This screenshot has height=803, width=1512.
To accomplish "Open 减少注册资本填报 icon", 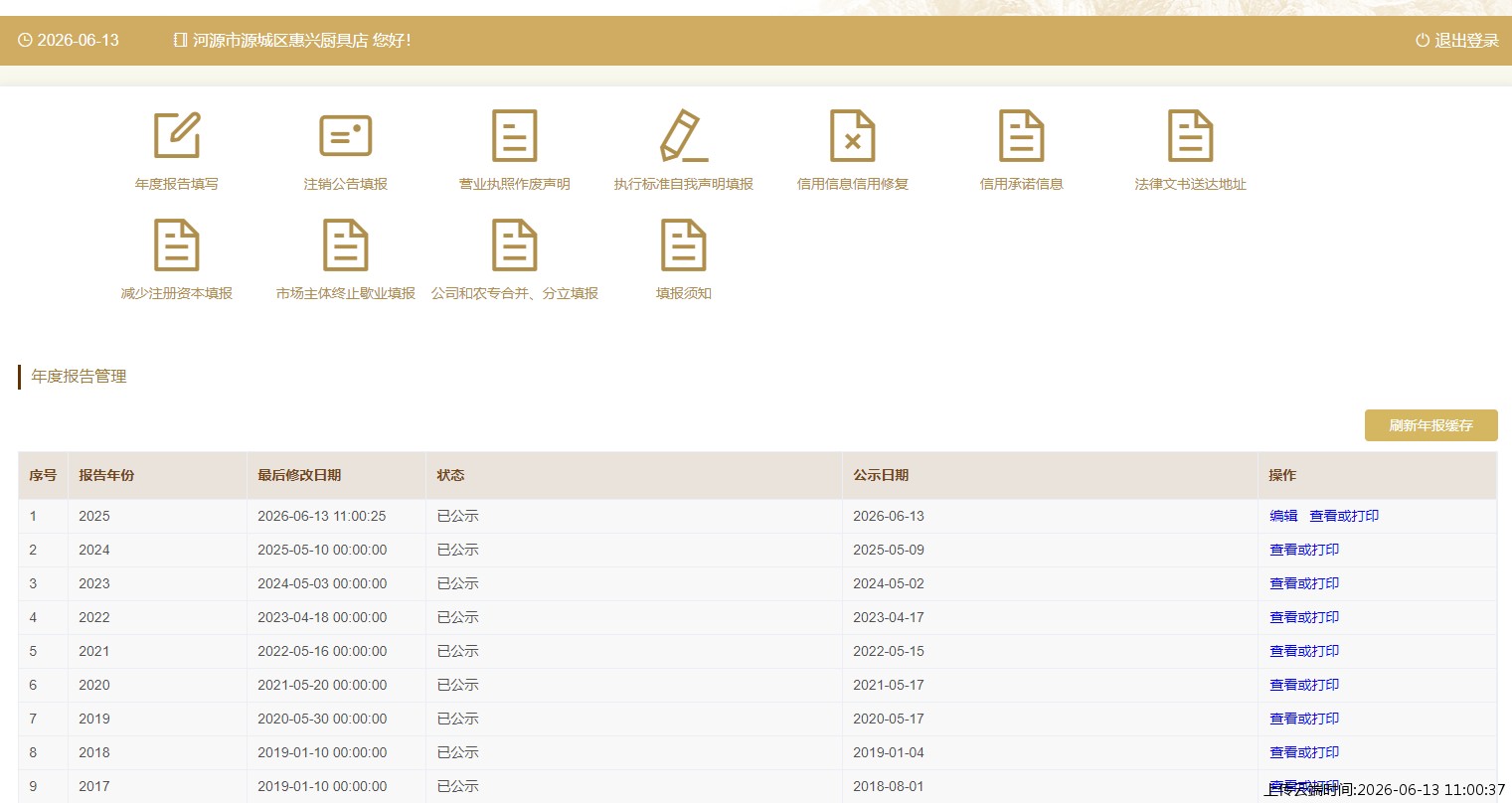I will point(177,244).
